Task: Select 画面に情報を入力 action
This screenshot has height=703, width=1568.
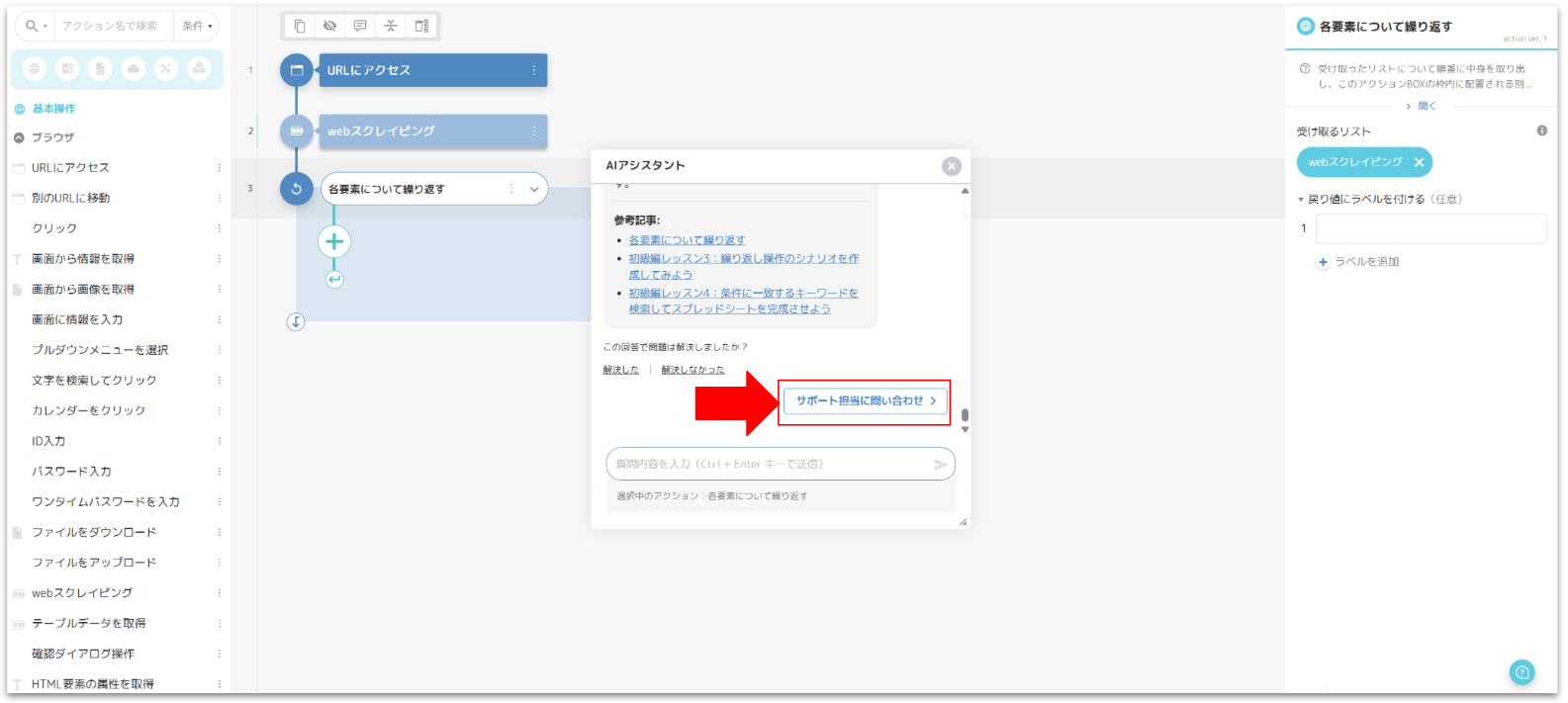Action: [77, 319]
